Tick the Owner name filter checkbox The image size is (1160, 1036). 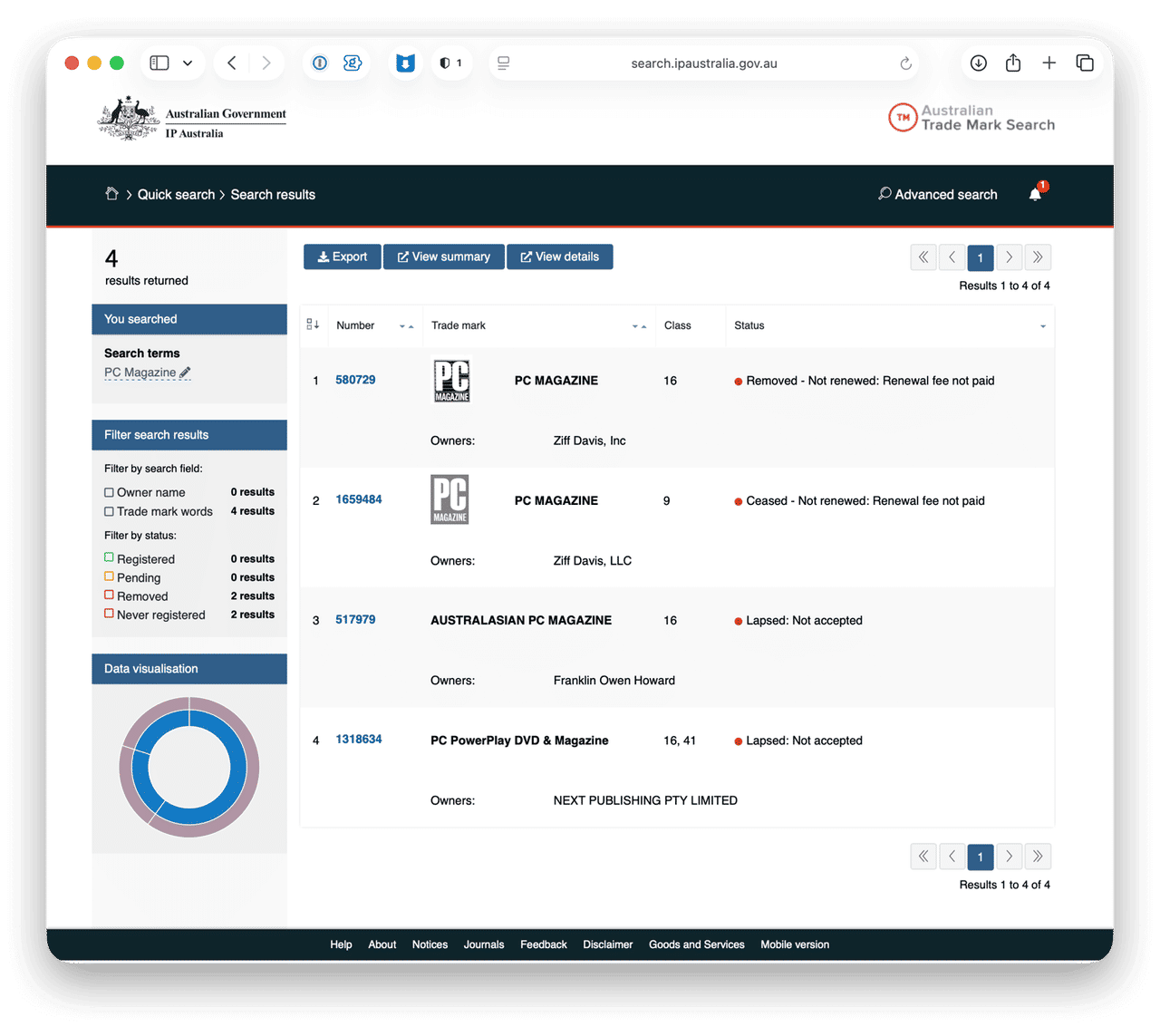(x=109, y=492)
